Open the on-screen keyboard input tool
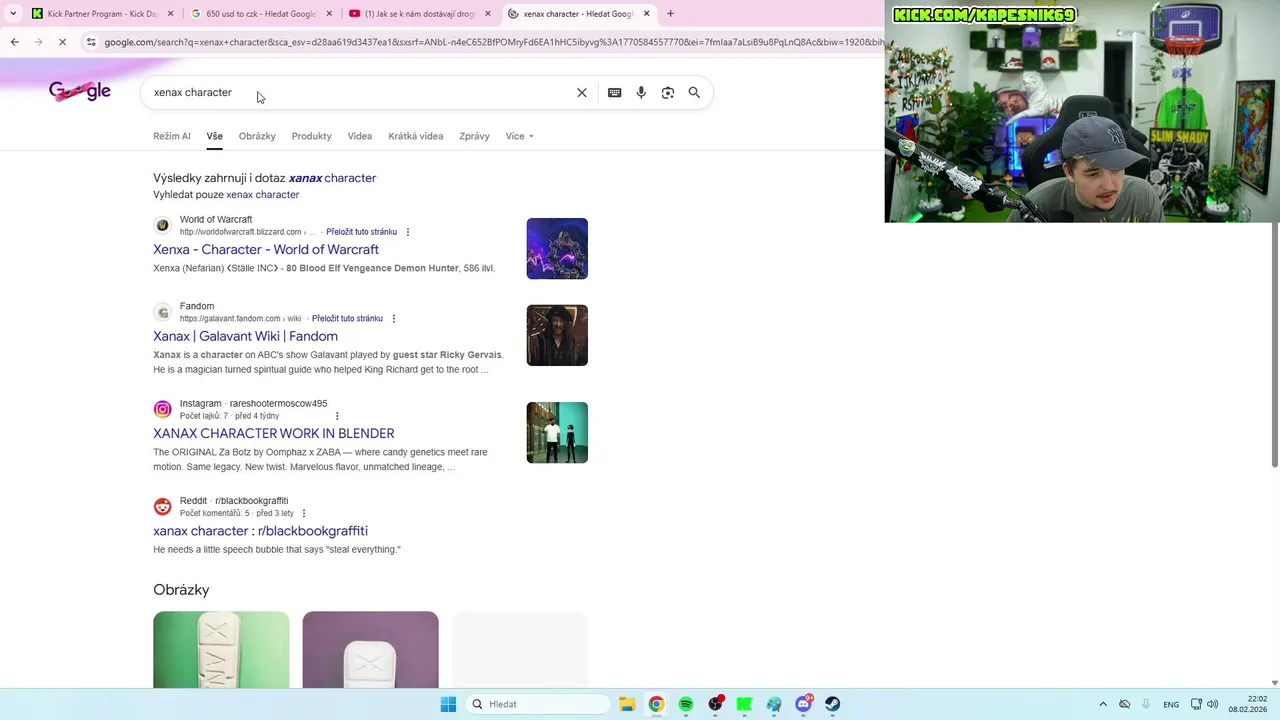Screen dimensions: 1280x720 tap(614, 92)
